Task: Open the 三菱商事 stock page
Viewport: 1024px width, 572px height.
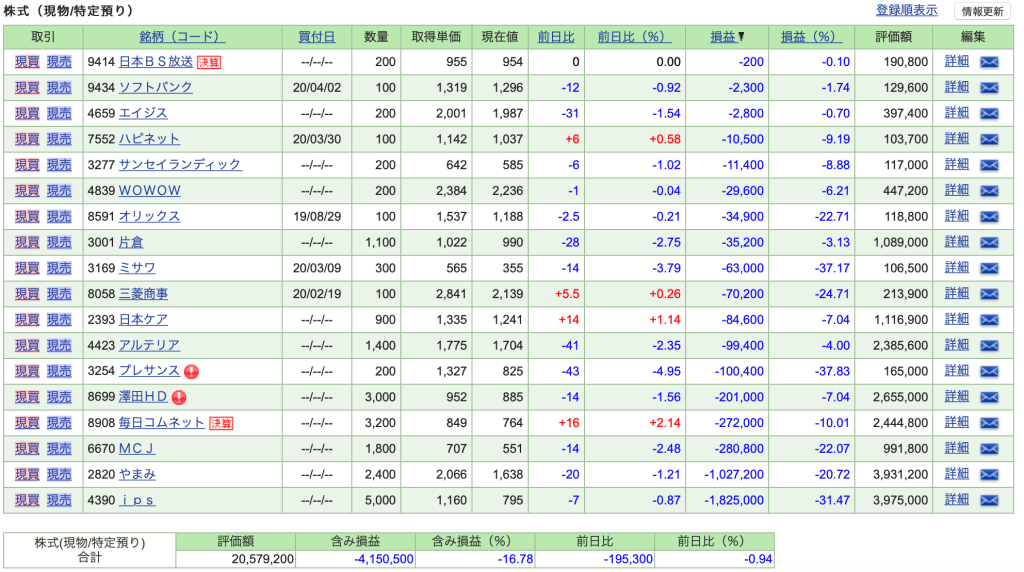Action: (x=143, y=294)
